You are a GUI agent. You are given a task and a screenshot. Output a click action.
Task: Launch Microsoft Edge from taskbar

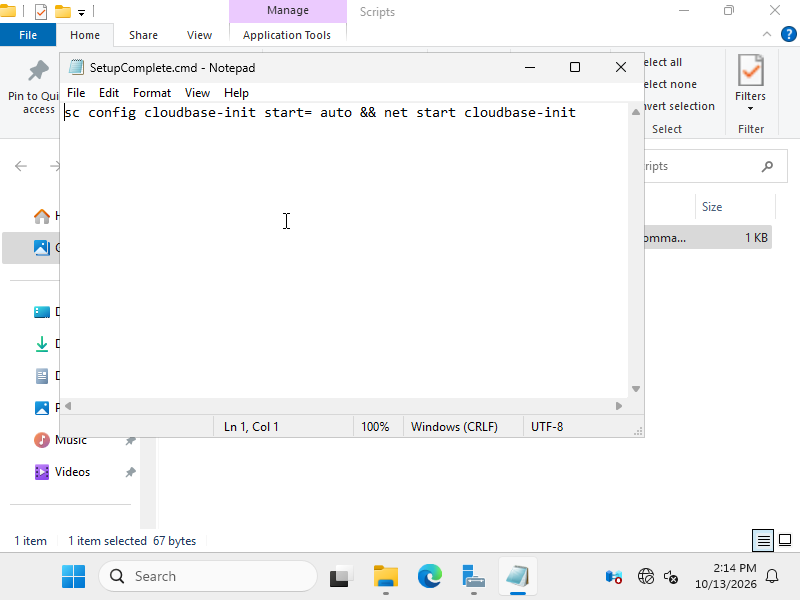pos(430,577)
